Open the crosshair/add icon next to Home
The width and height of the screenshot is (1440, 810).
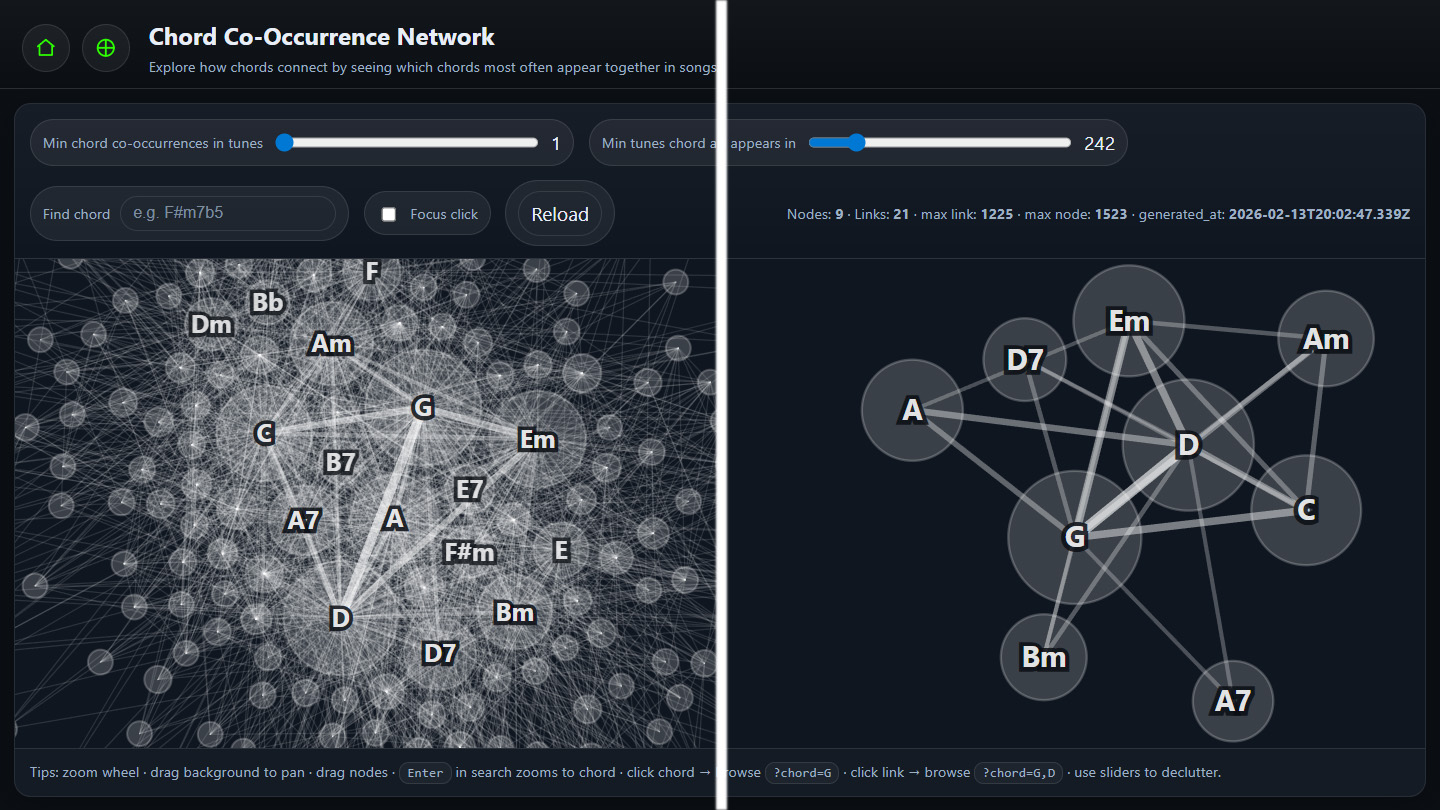pyautogui.click(x=105, y=47)
